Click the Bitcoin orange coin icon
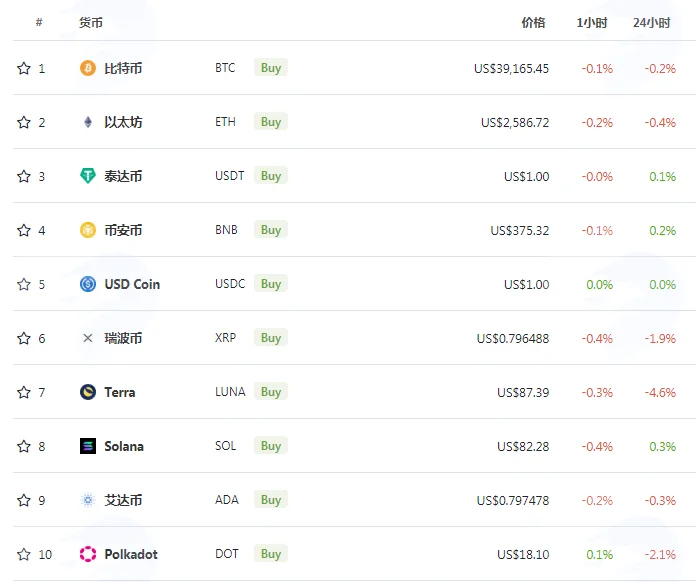Screen dimensions: 696x582 (x=87, y=68)
